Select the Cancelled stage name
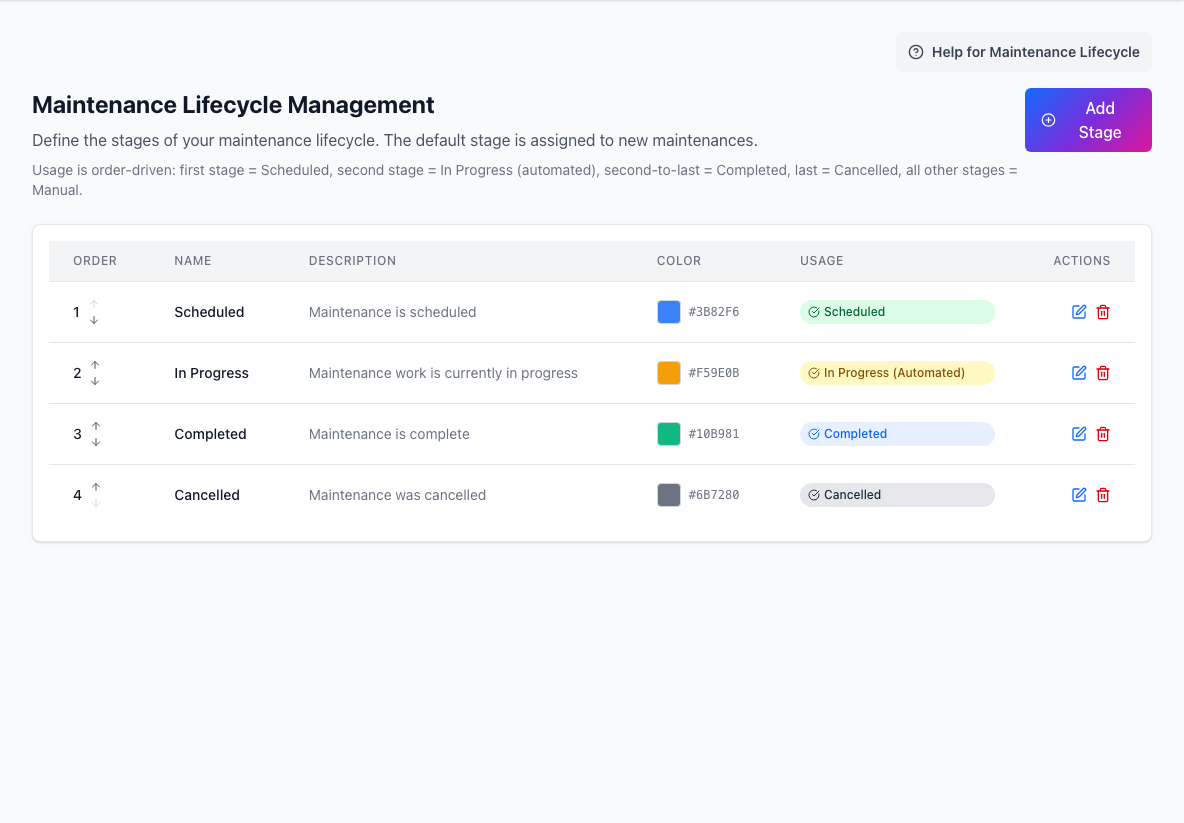 (x=207, y=495)
